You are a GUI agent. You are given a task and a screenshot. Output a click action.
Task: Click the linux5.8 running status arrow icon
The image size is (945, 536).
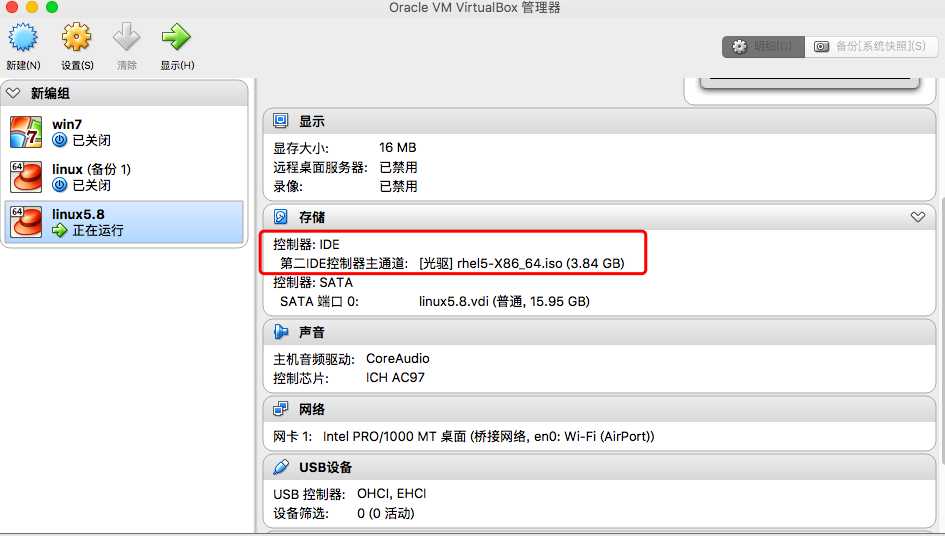coord(60,230)
